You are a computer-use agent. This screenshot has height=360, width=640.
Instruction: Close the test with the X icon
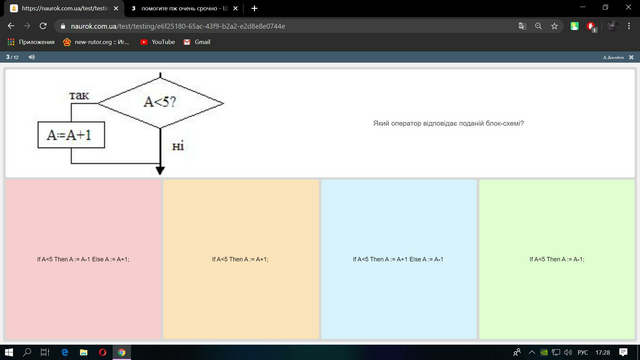point(631,58)
